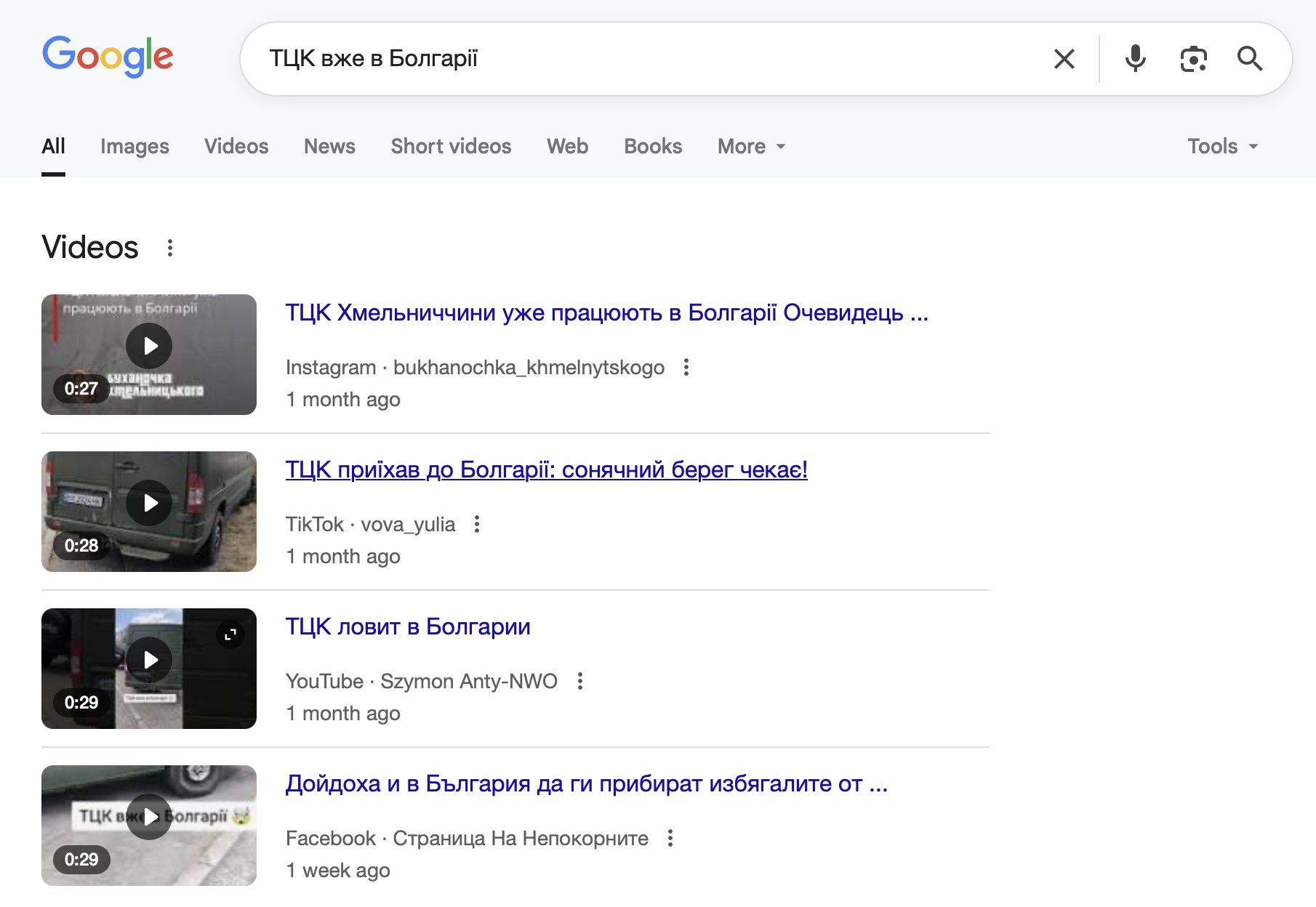Screen dimensions: 1316x907
Task: Open more options for vova_yulia TikTok result
Action: coord(477,524)
